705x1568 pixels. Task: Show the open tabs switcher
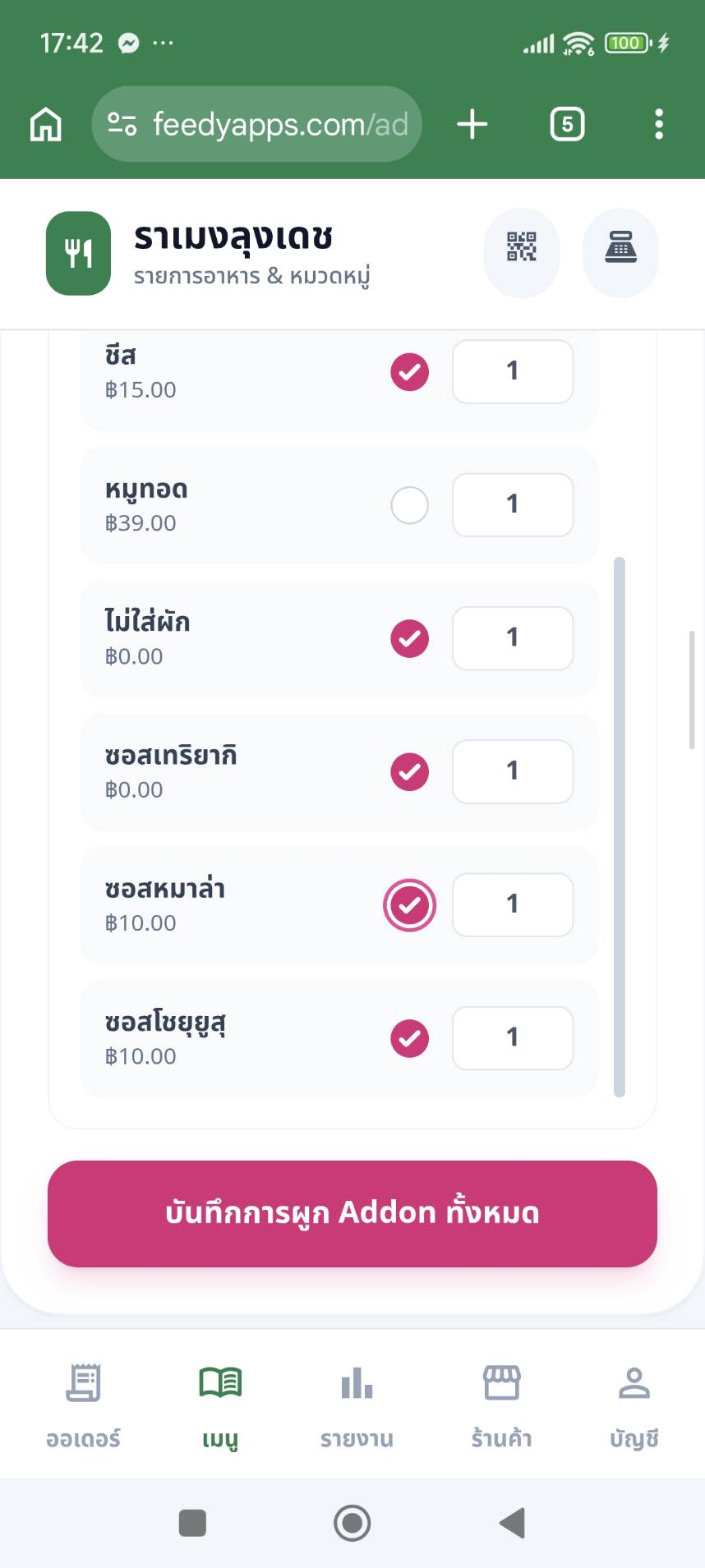[x=567, y=125]
